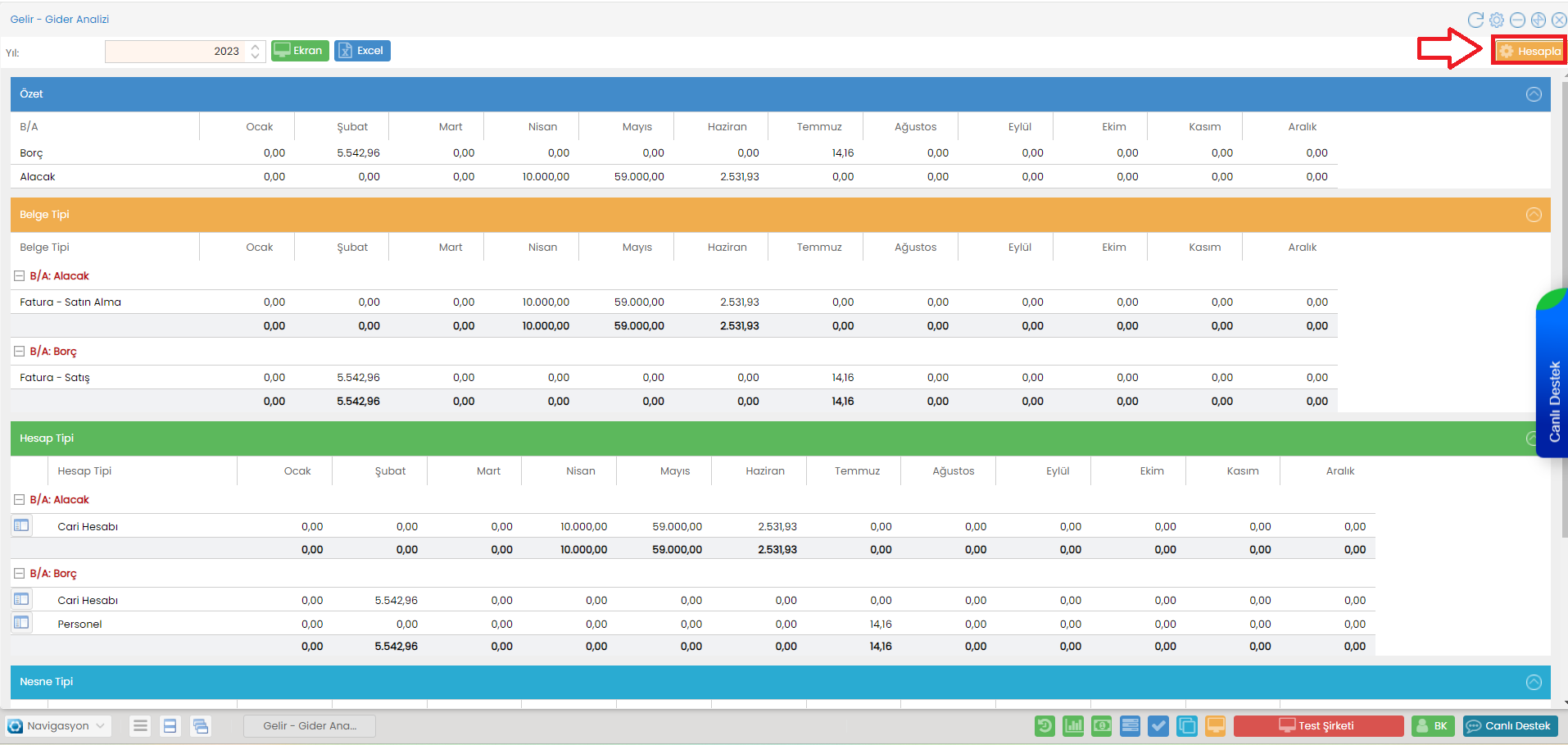Click the tile windows horizontally icon
The image size is (1568, 745).
170,726
